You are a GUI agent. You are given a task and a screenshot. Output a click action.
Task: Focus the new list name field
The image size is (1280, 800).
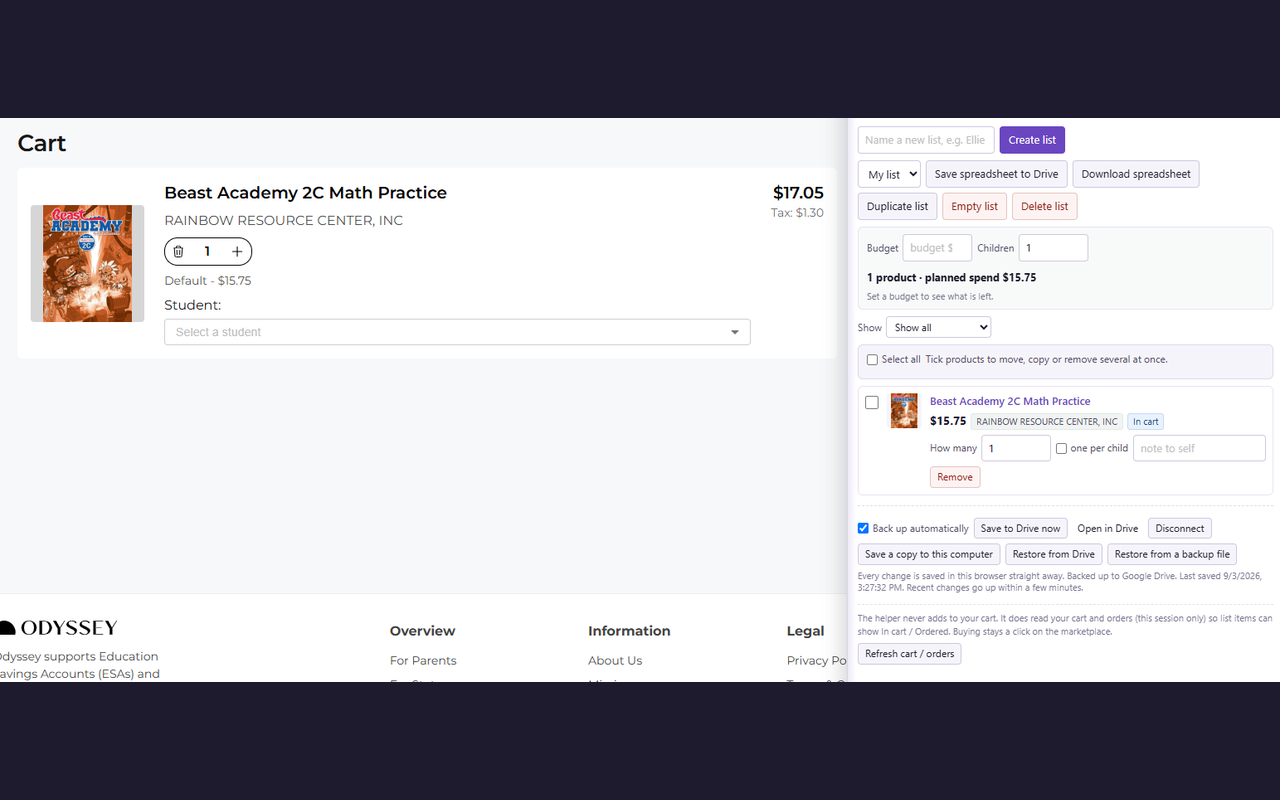pyautogui.click(x=926, y=140)
